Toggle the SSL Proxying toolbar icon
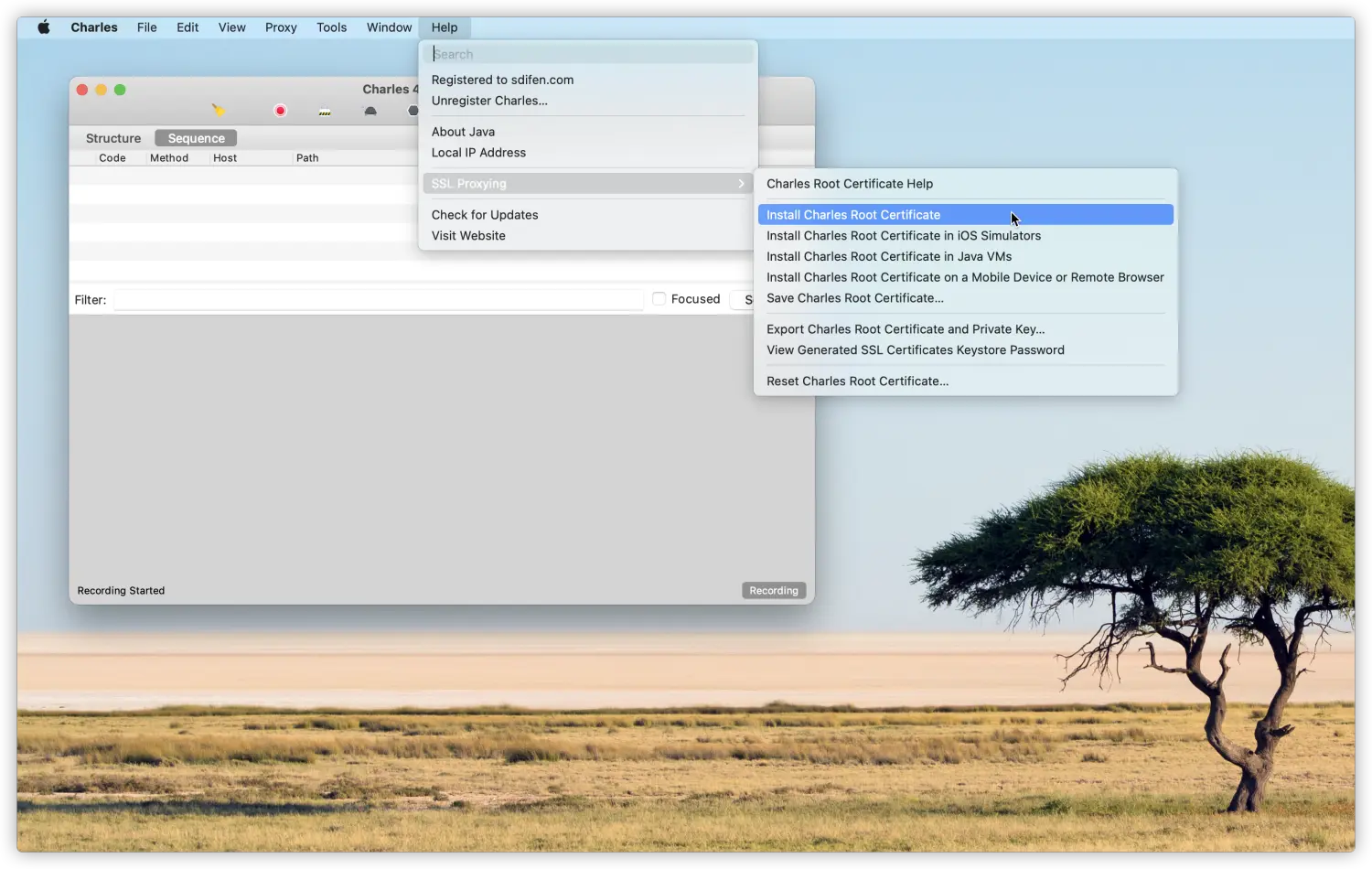This screenshot has height=869, width=1372. coord(325,112)
